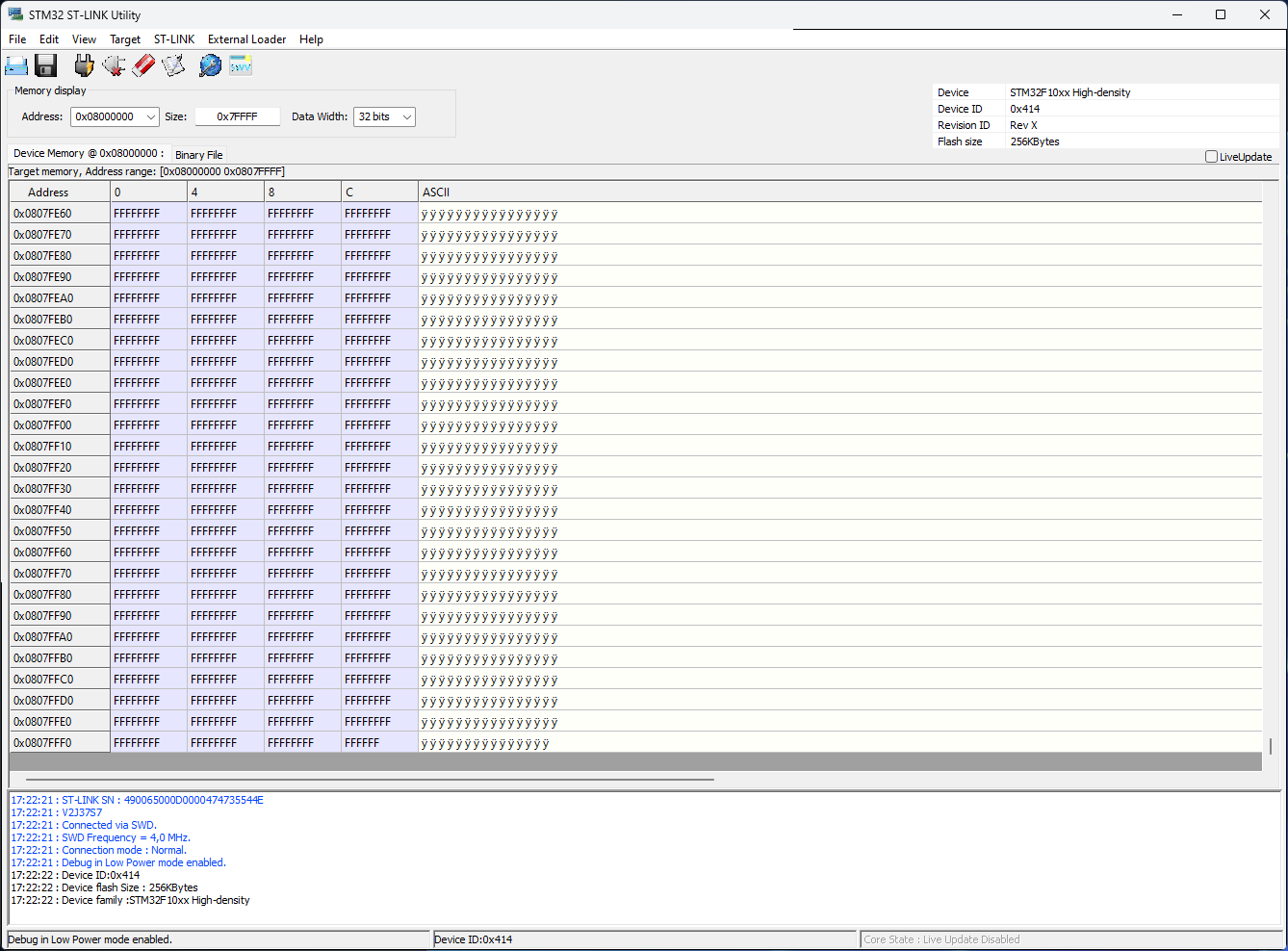Click the Revision ID value Rev X
This screenshot has width=1288, height=951.
pos(1023,125)
